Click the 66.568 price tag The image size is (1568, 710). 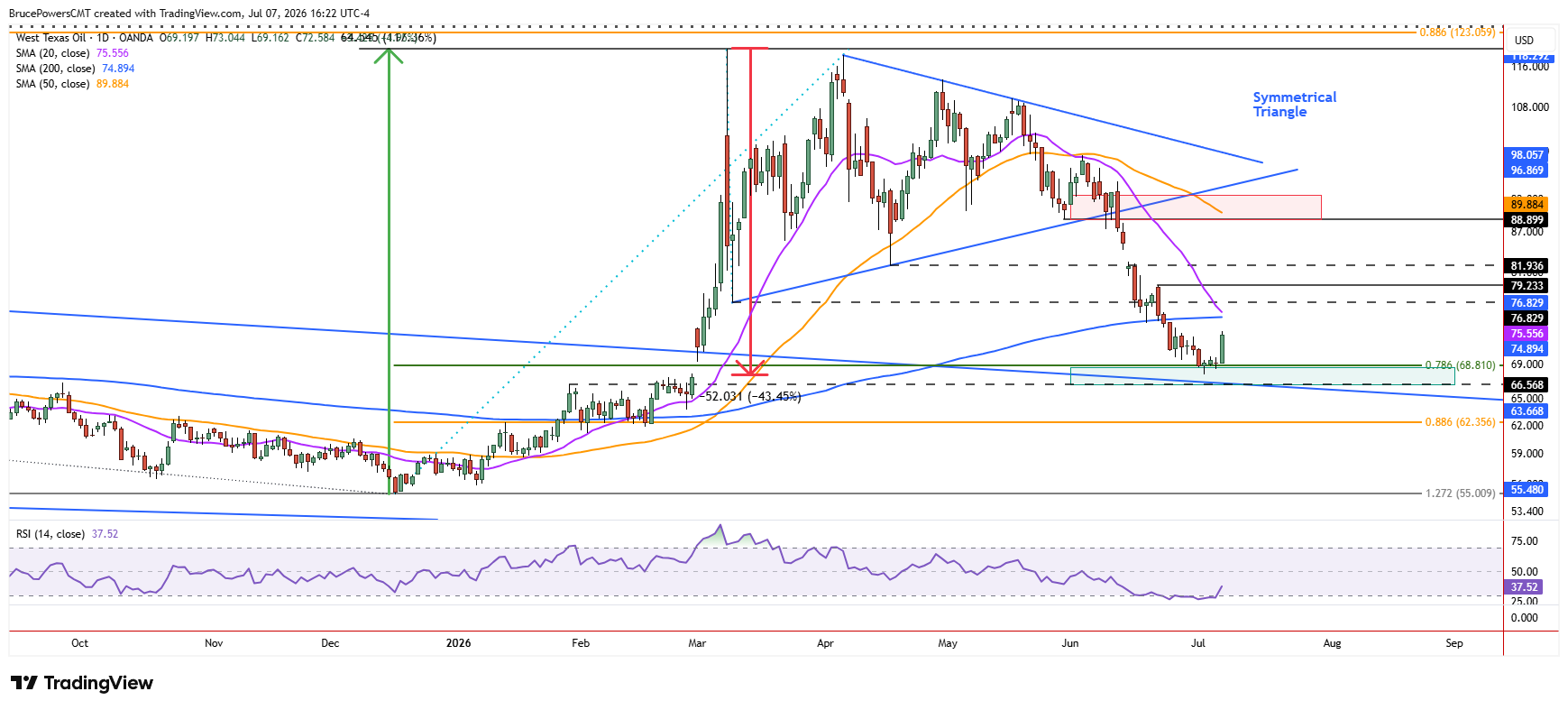click(x=1527, y=385)
